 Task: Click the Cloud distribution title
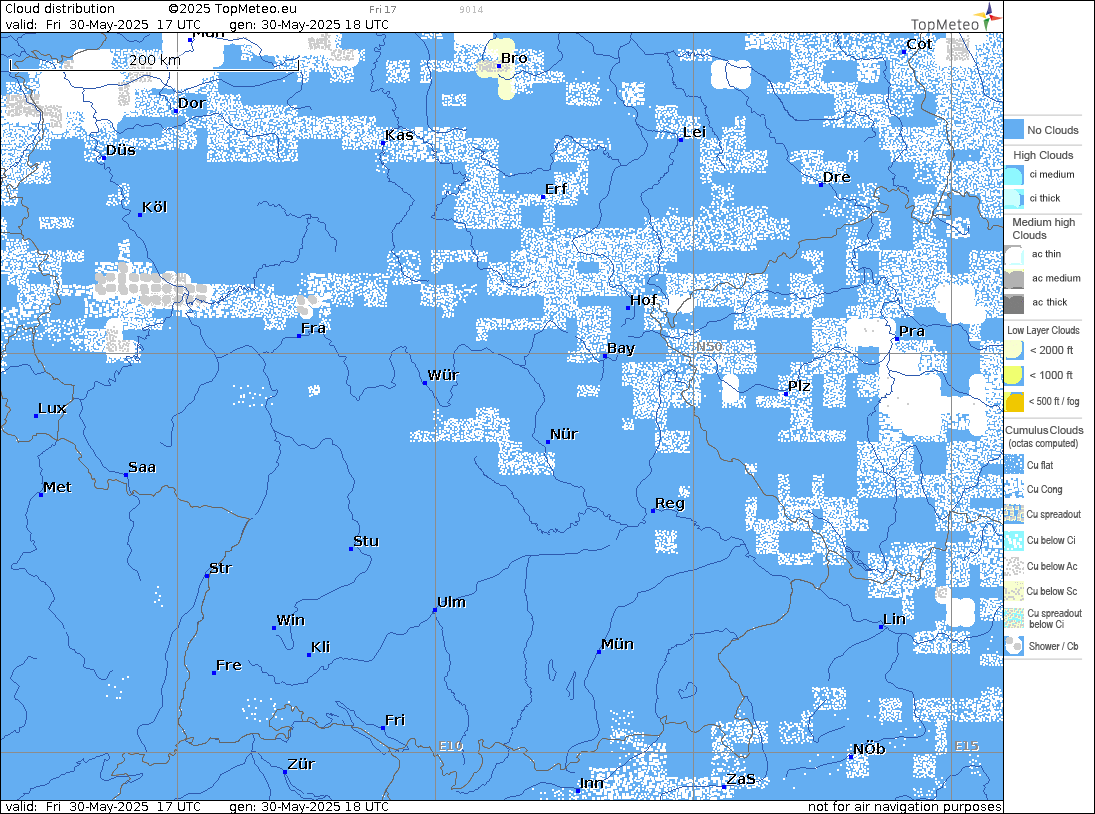(x=60, y=9)
